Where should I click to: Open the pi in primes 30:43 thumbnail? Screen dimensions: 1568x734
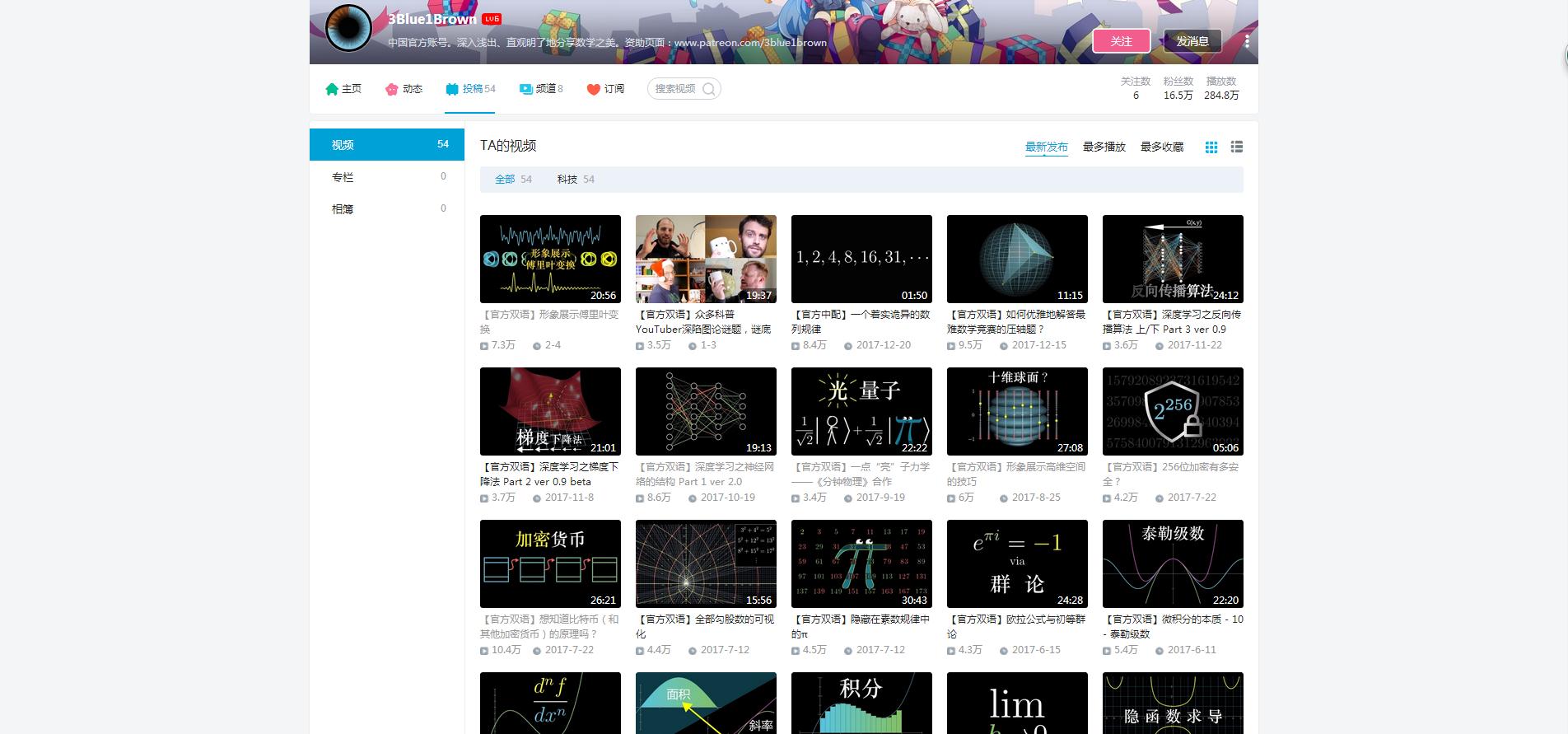tap(861, 563)
